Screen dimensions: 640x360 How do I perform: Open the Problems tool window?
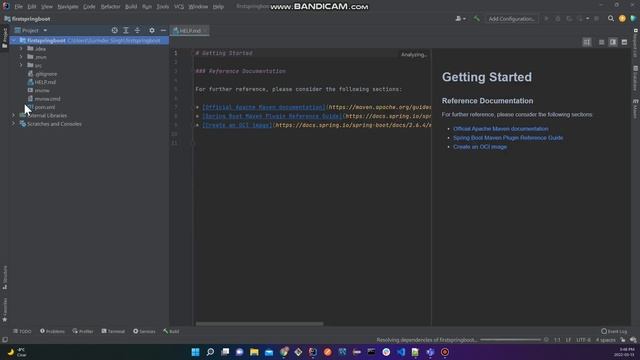coord(52,331)
